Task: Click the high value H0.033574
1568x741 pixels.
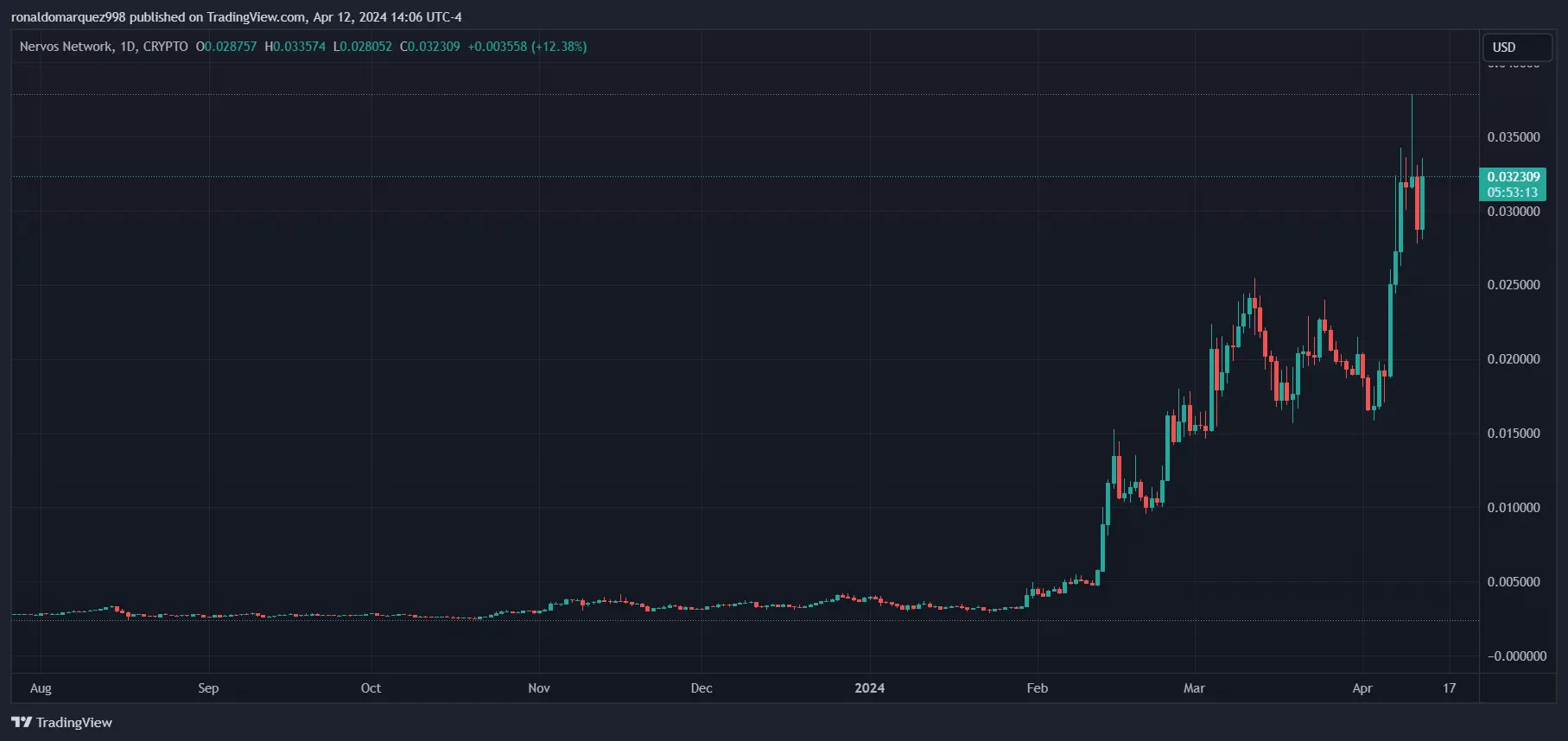Action: 295,47
